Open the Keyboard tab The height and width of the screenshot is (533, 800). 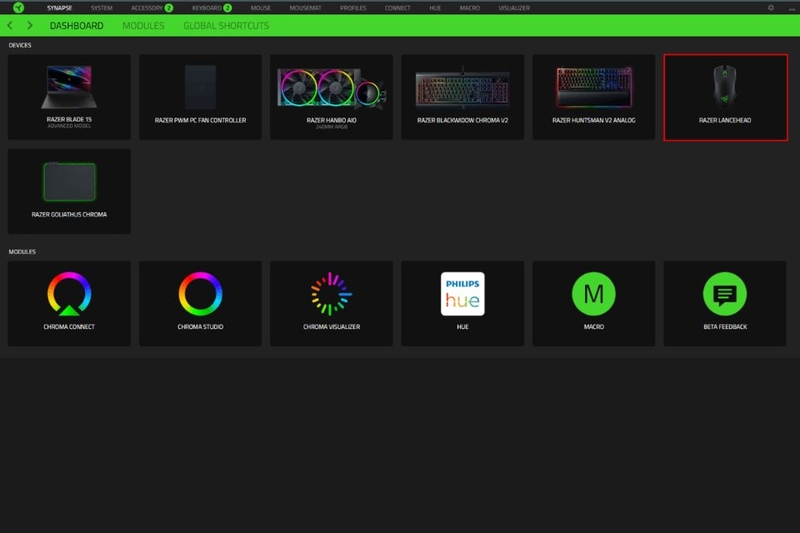(x=207, y=8)
